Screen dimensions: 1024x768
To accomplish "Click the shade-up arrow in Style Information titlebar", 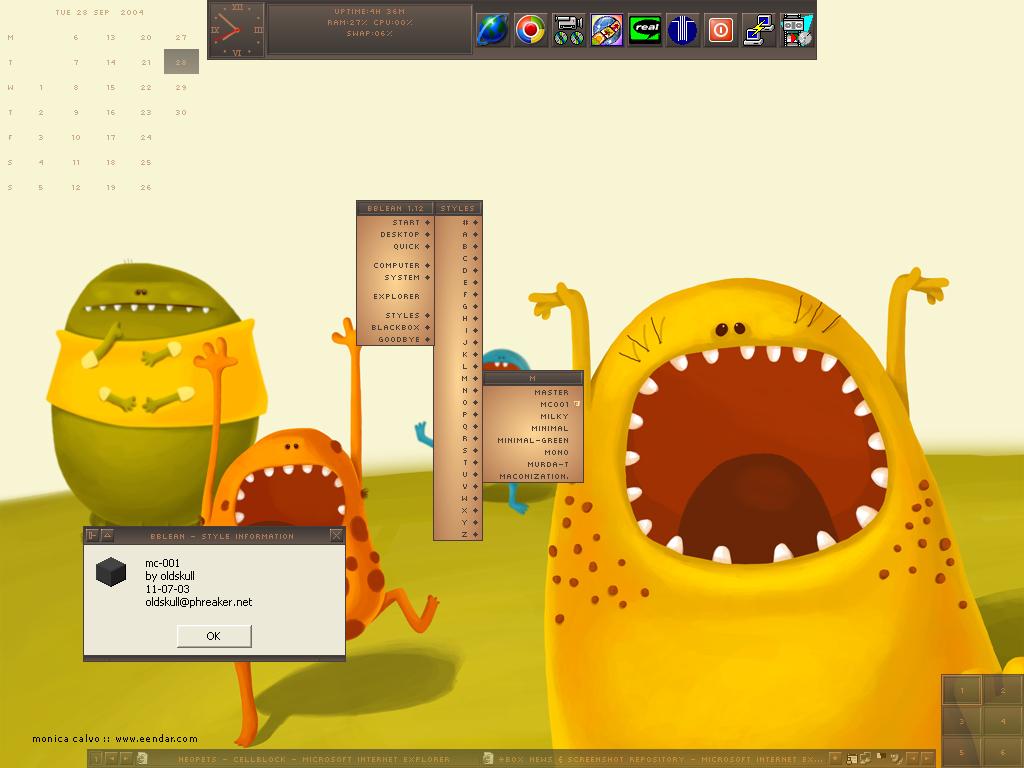I will coord(108,536).
